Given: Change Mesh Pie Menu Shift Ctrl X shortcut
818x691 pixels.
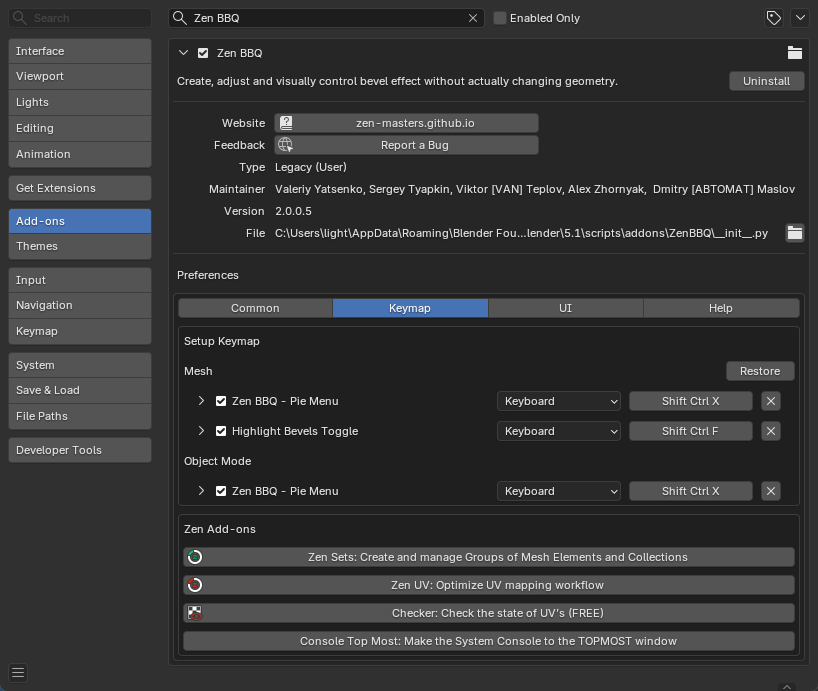Looking at the screenshot, I should [691, 401].
